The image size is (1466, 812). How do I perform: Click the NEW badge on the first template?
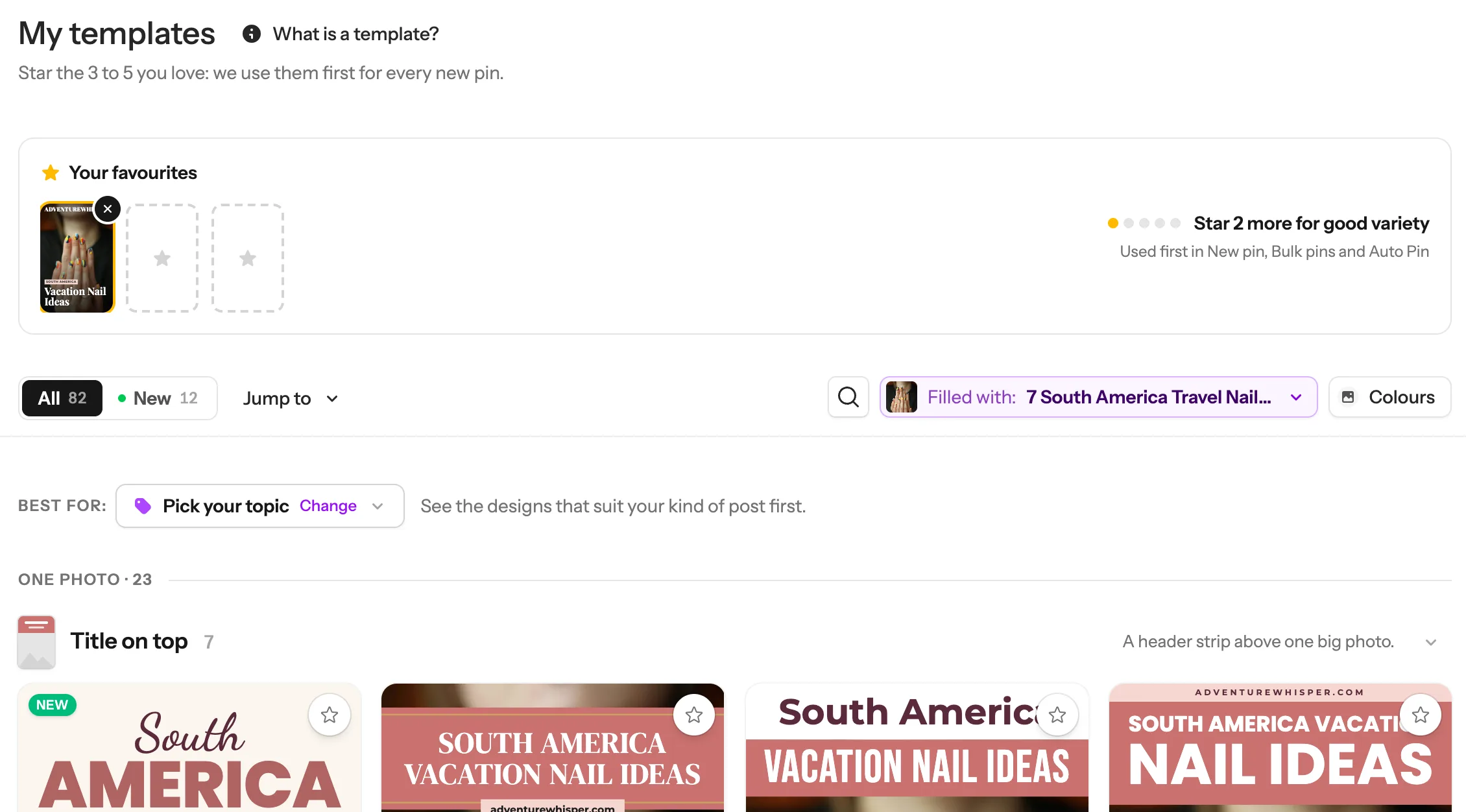[52, 705]
